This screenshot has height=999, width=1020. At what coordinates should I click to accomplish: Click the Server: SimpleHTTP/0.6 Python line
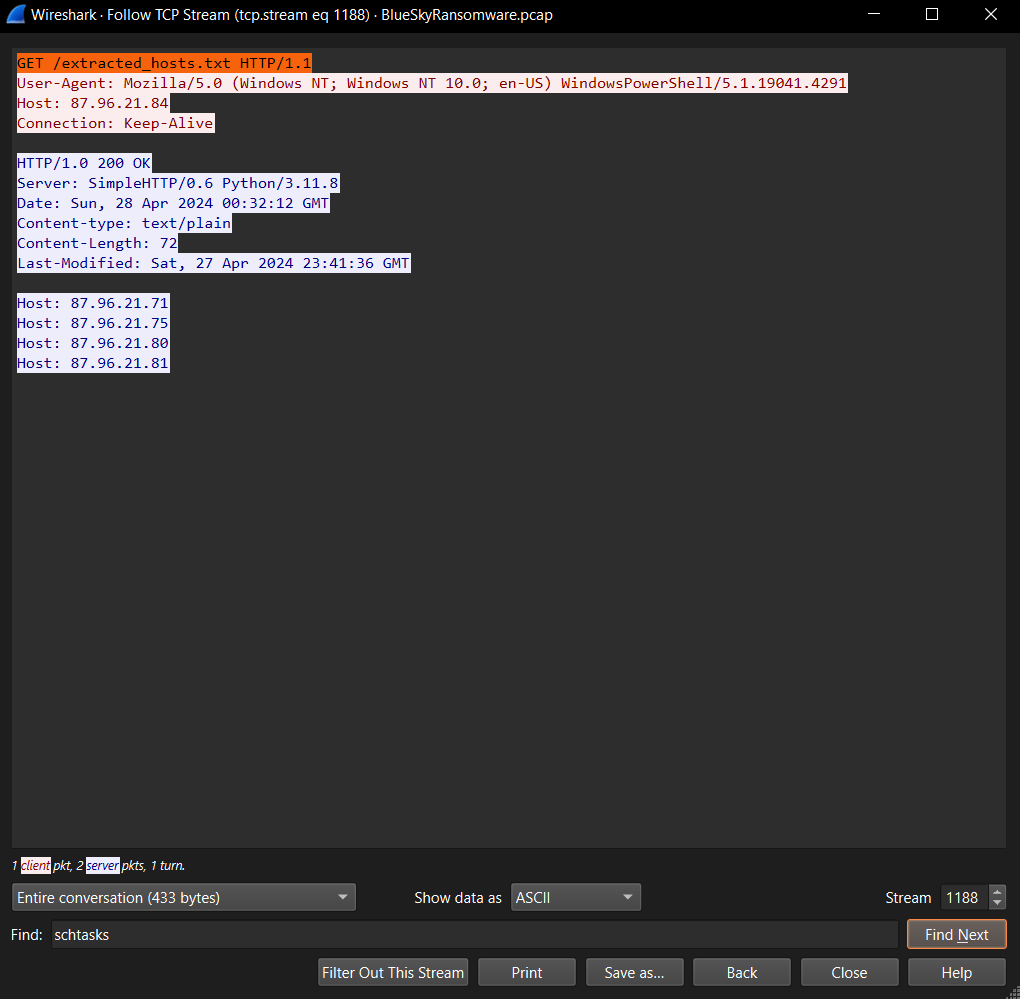(x=178, y=183)
